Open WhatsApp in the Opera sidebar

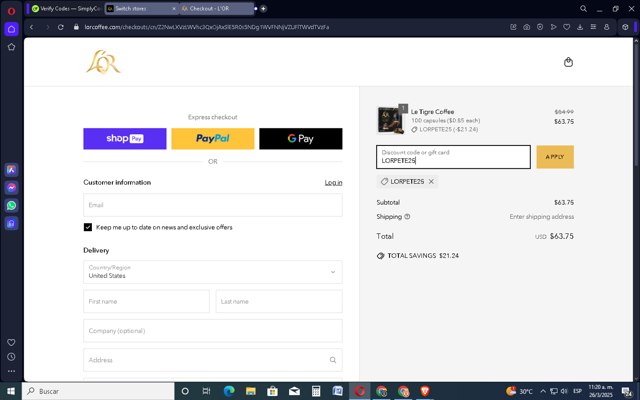pyautogui.click(x=11, y=205)
